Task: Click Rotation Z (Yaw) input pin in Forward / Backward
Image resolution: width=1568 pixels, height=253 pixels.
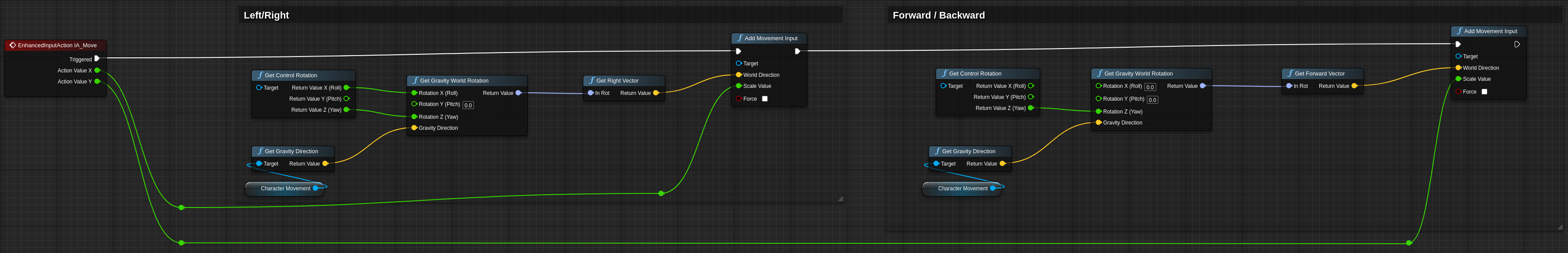Action: (x=1098, y=112)
